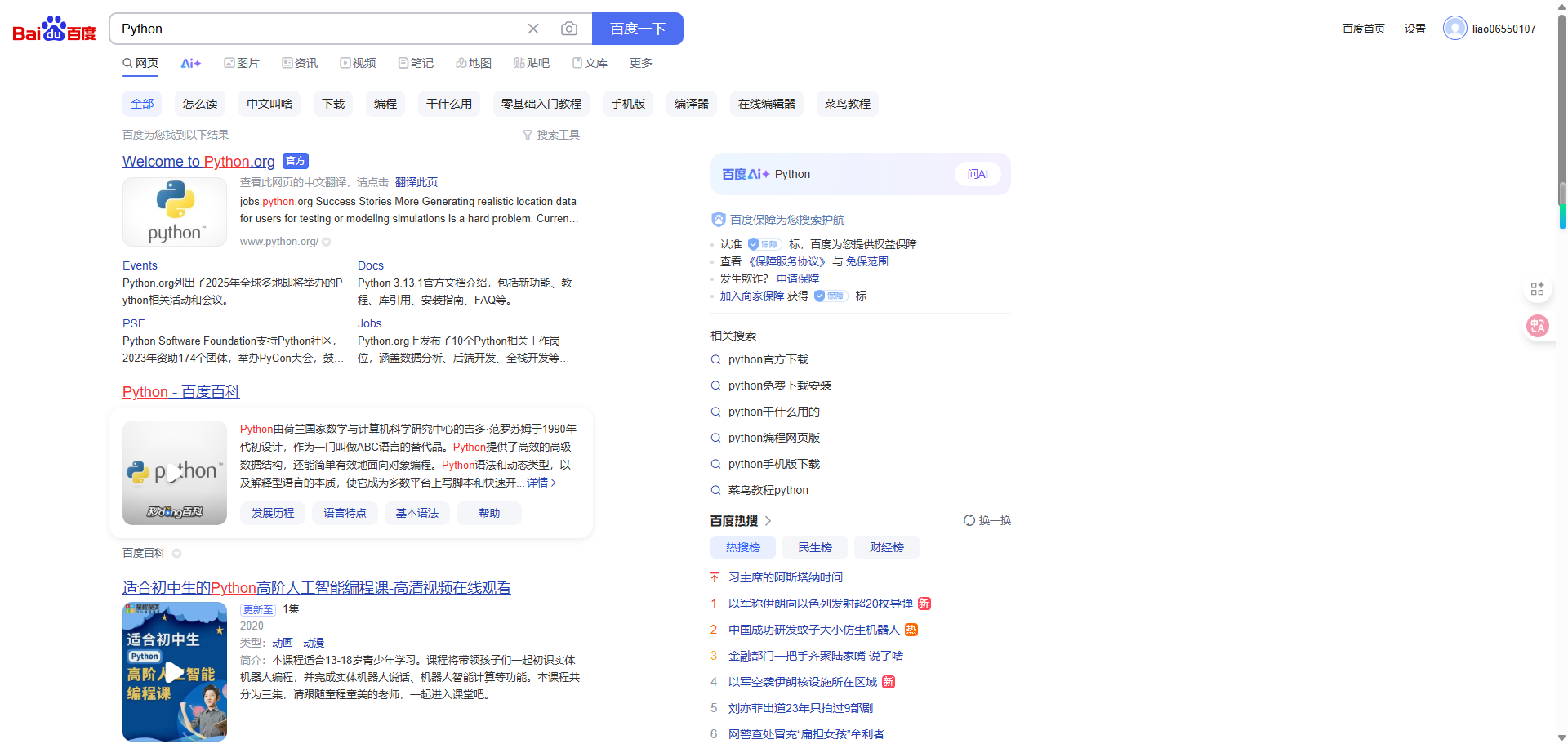
Task: Open hot item 中国成功研发蚊子大小仿生机器人
Action: pyautogui.click(x=814, y=630)
